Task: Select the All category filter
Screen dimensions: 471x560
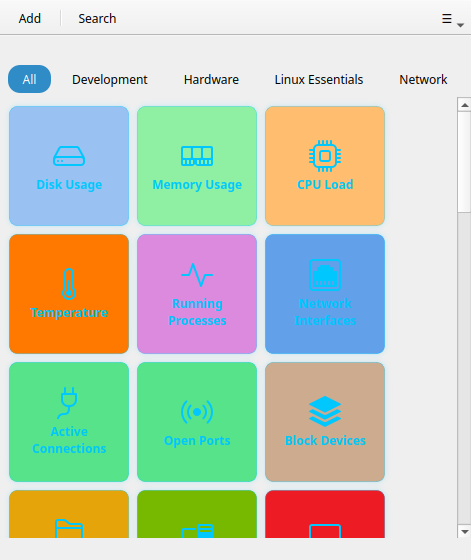Action: click(29, 79)
